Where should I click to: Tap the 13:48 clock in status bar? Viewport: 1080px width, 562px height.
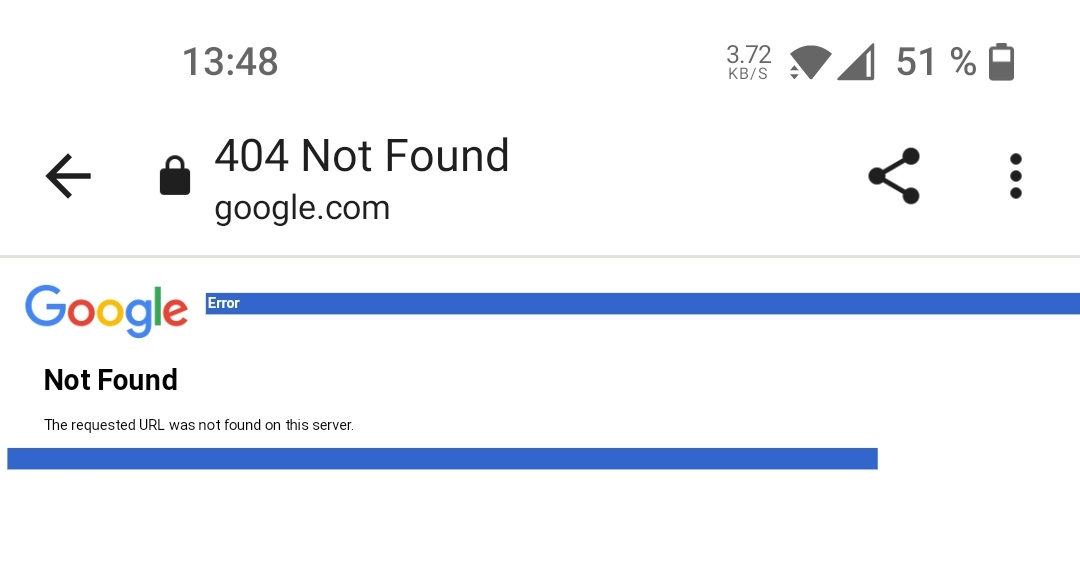[230, 62]
